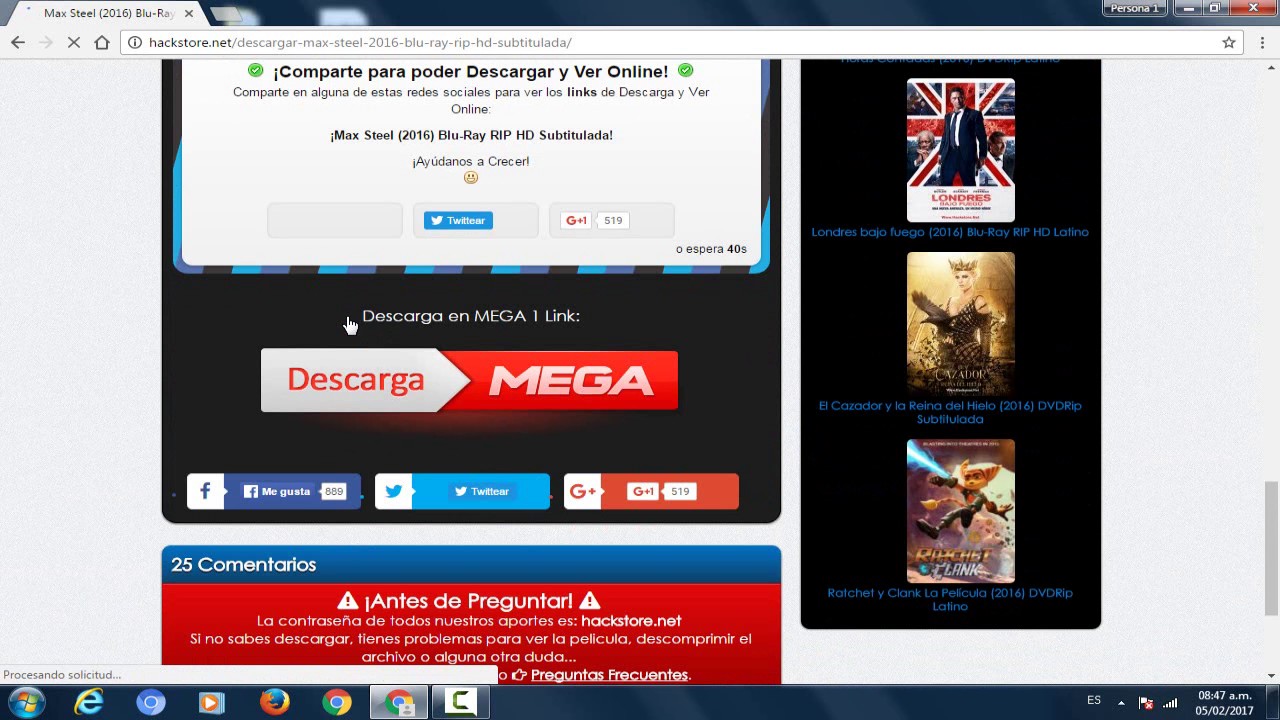Open Ratchet y Clank La Pelicula link

pos(950,599)
